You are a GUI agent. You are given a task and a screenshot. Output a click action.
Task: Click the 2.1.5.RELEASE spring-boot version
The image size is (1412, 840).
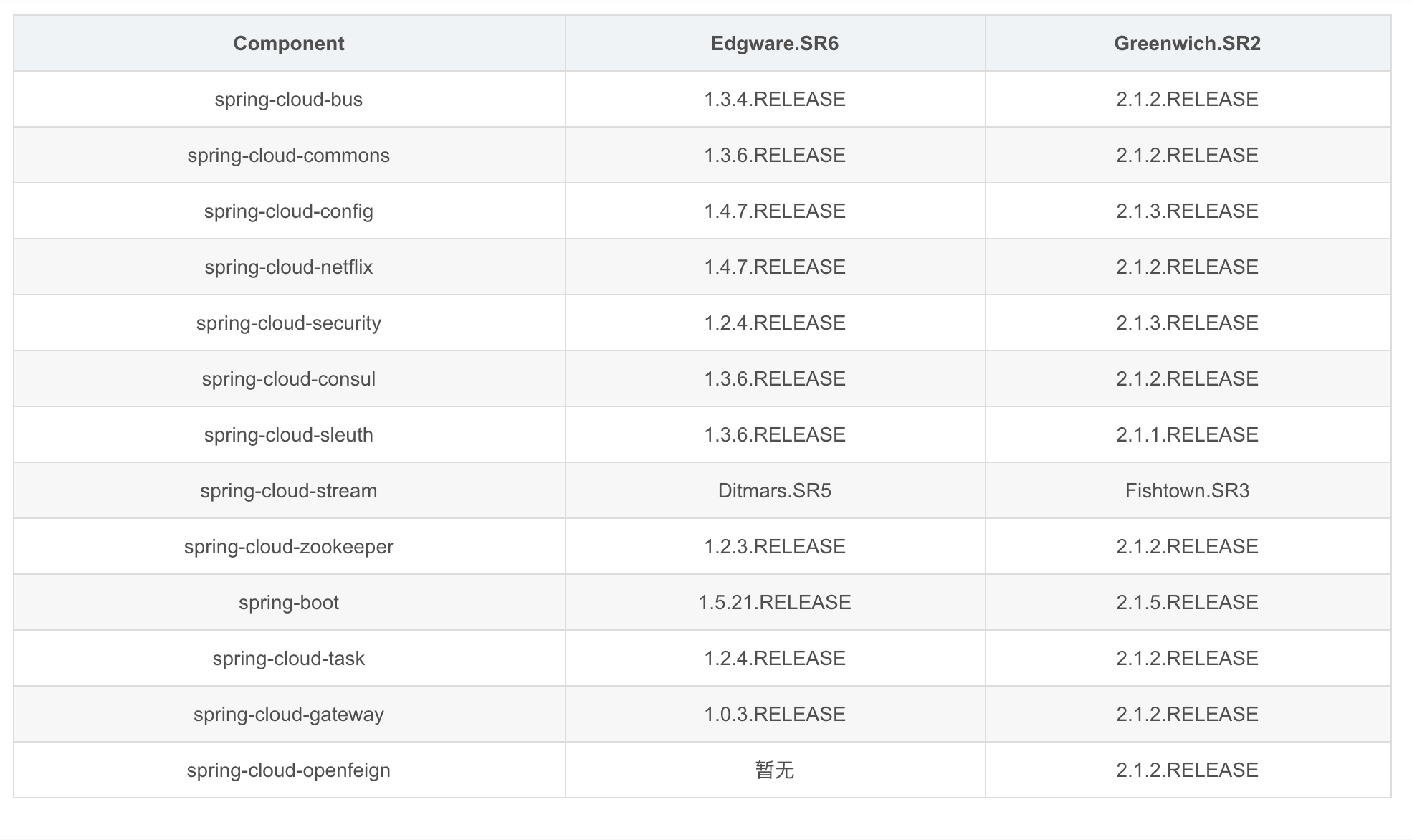[1187, 603]
